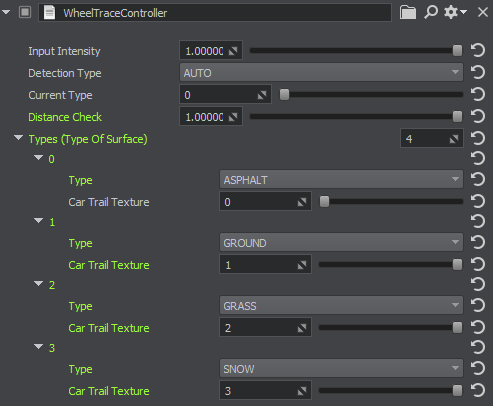Collapse the Types (Type Of Surface) list
Image resolution: width=493 pixels, height=406 pixels.
click(18, 138)
